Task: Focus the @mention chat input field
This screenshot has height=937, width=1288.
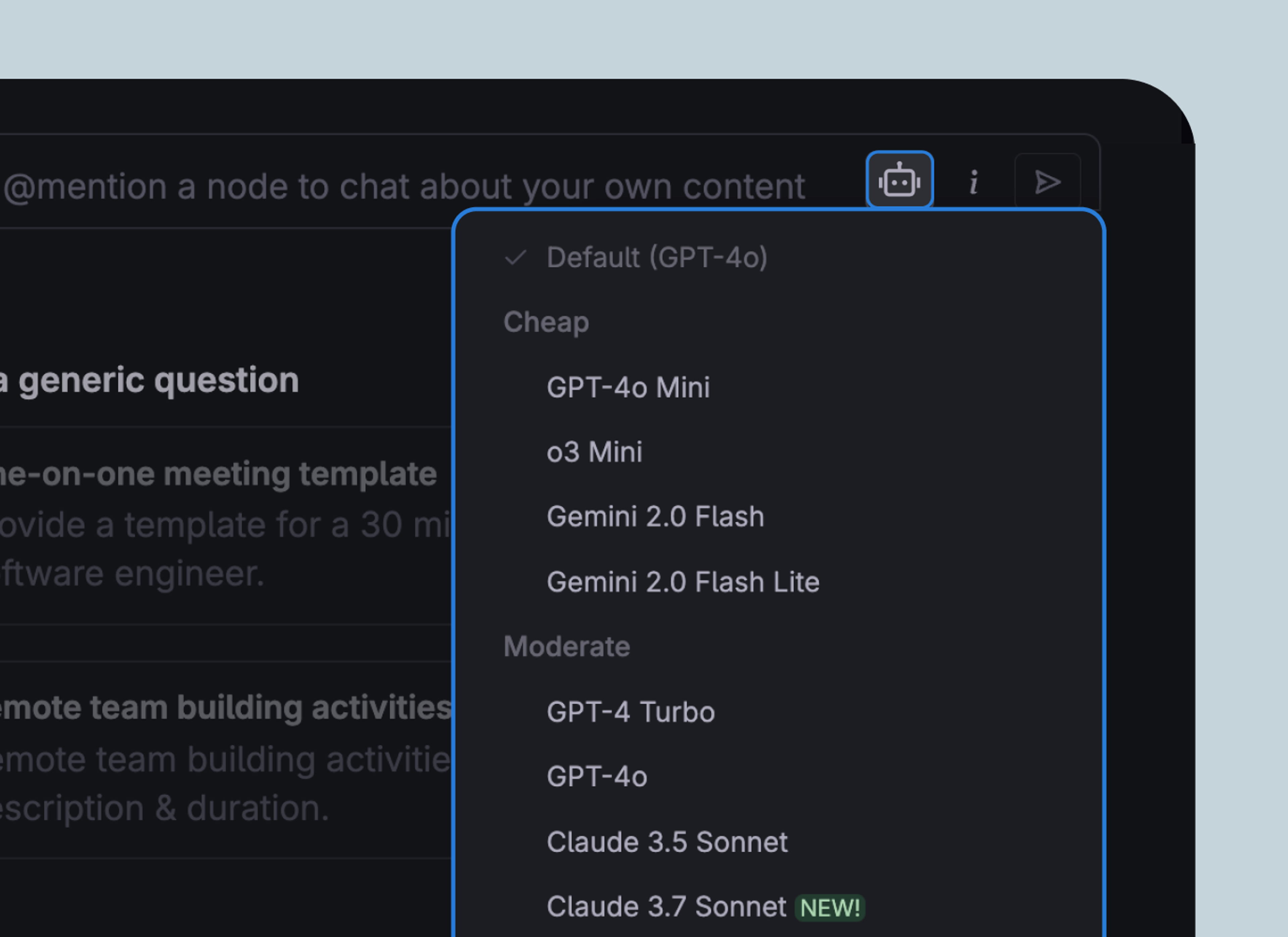Action: (403, 186)
